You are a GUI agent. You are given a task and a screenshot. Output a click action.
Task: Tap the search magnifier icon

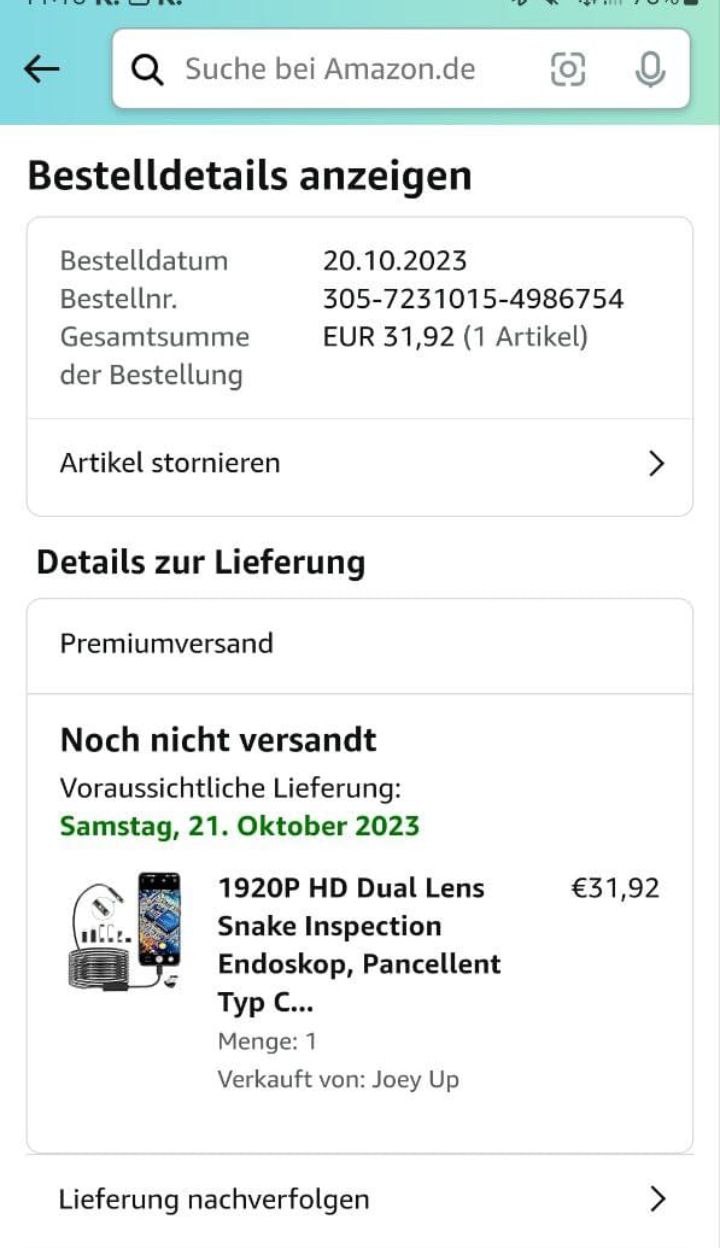(x=148, y=69)
